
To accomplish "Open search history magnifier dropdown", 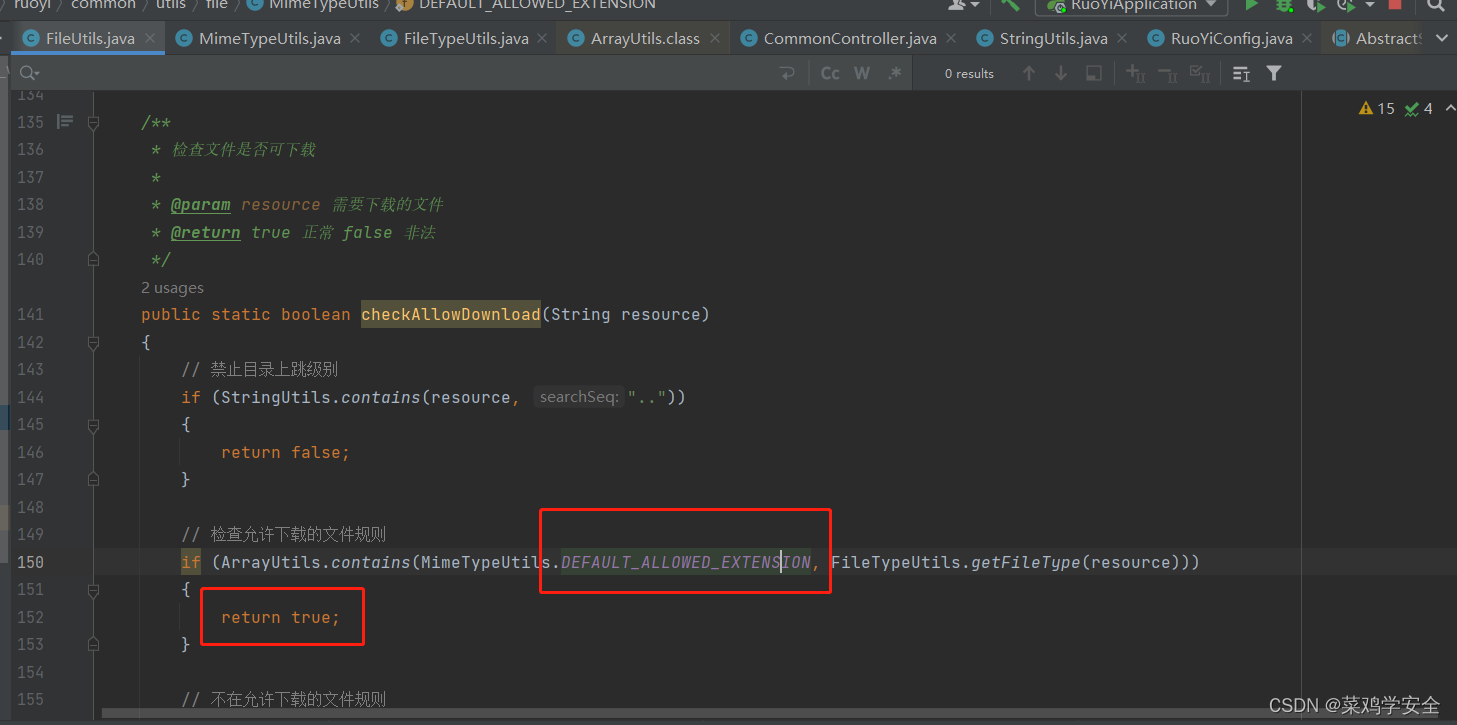I will click(29, 73).
